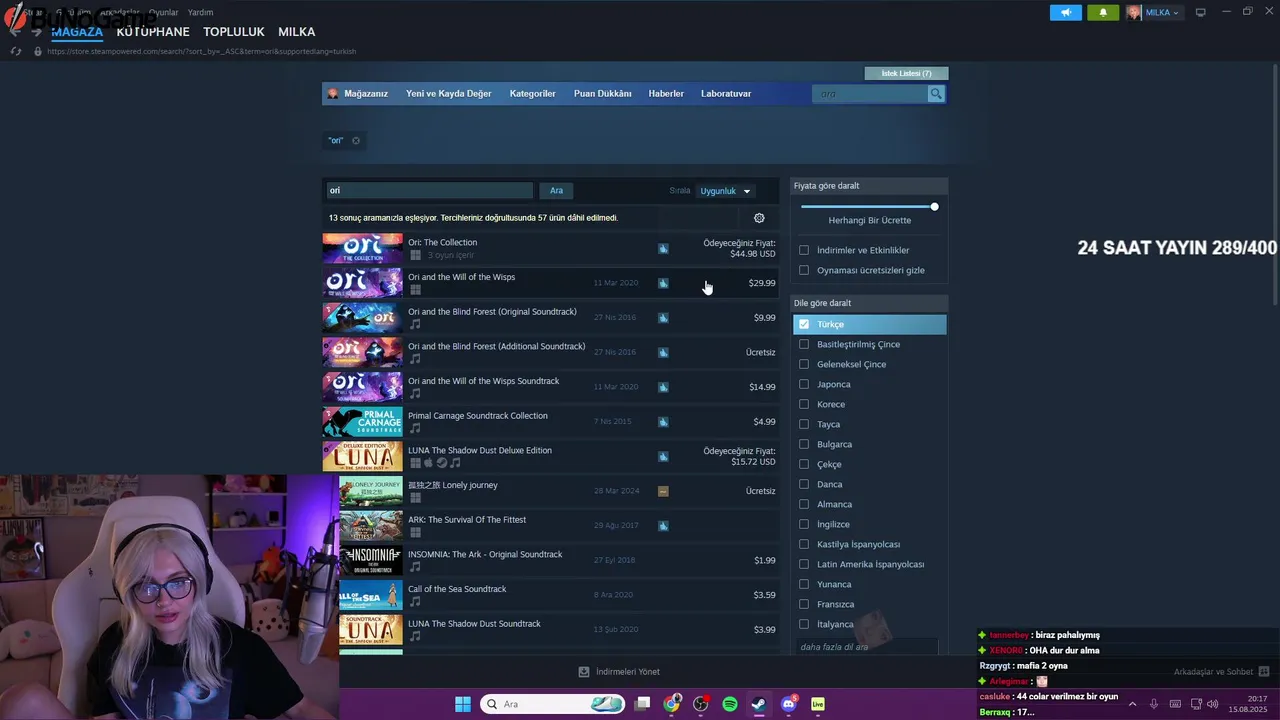
Task: Navigate back with the left arrow
Action: click(x=16, y=33)
